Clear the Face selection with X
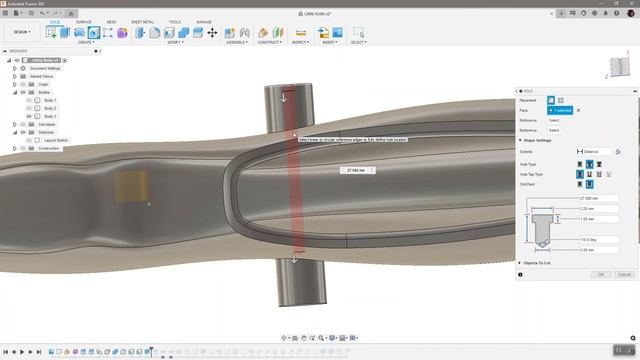 click(x=578, y=110)
